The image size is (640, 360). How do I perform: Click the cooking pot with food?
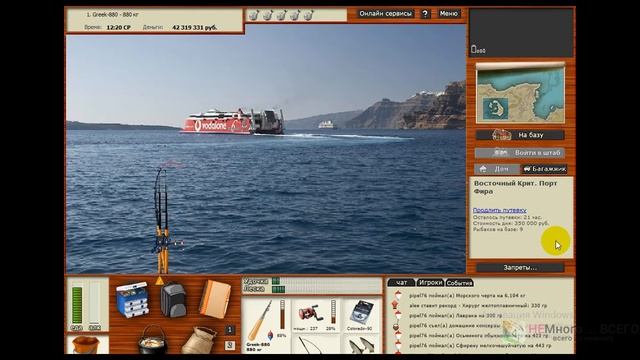click(152, 340)
